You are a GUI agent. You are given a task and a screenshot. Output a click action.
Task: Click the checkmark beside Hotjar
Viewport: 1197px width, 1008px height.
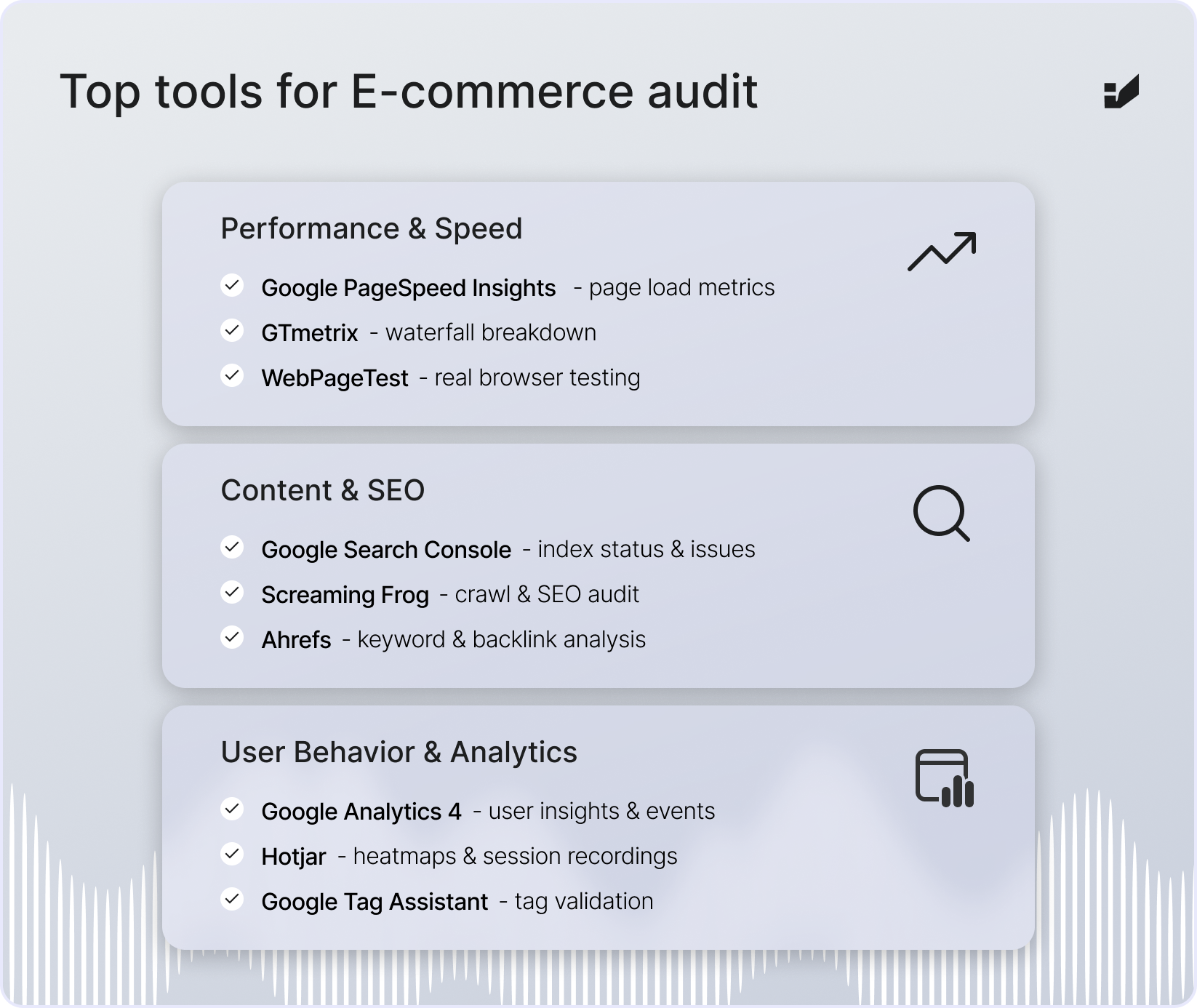[x=232, y=855]
